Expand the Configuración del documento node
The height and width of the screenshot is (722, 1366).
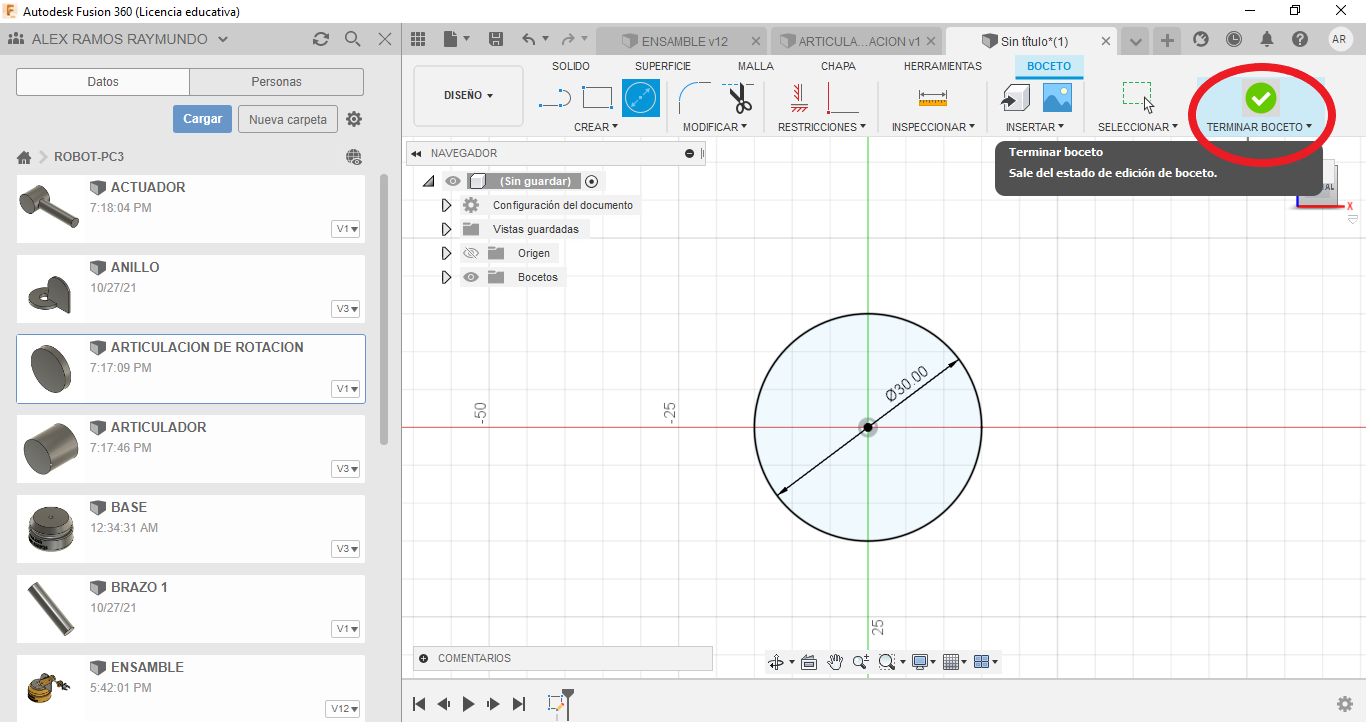(x=446, y=205)
